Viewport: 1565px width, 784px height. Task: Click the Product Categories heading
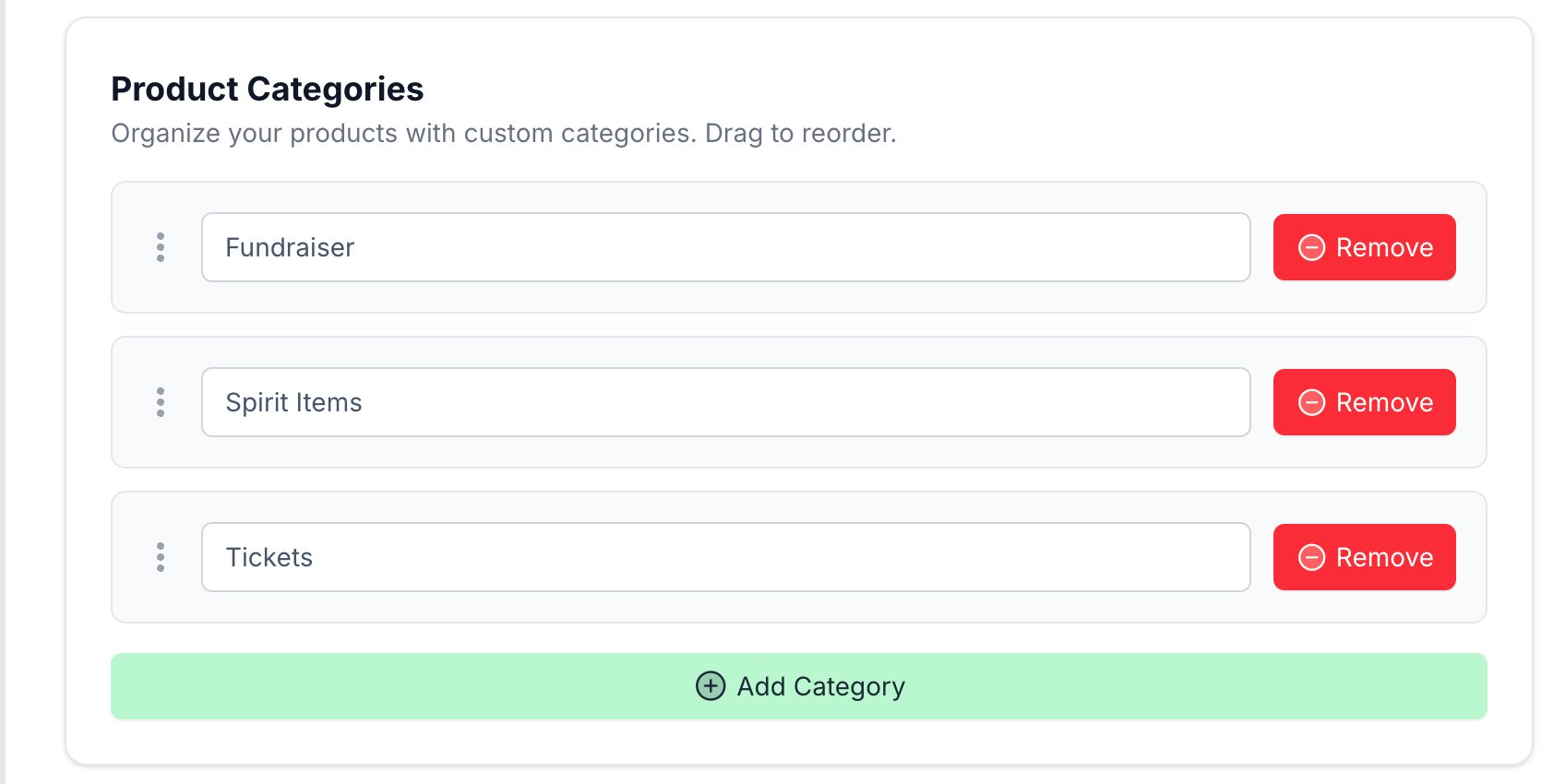click(x=267, y=89)
